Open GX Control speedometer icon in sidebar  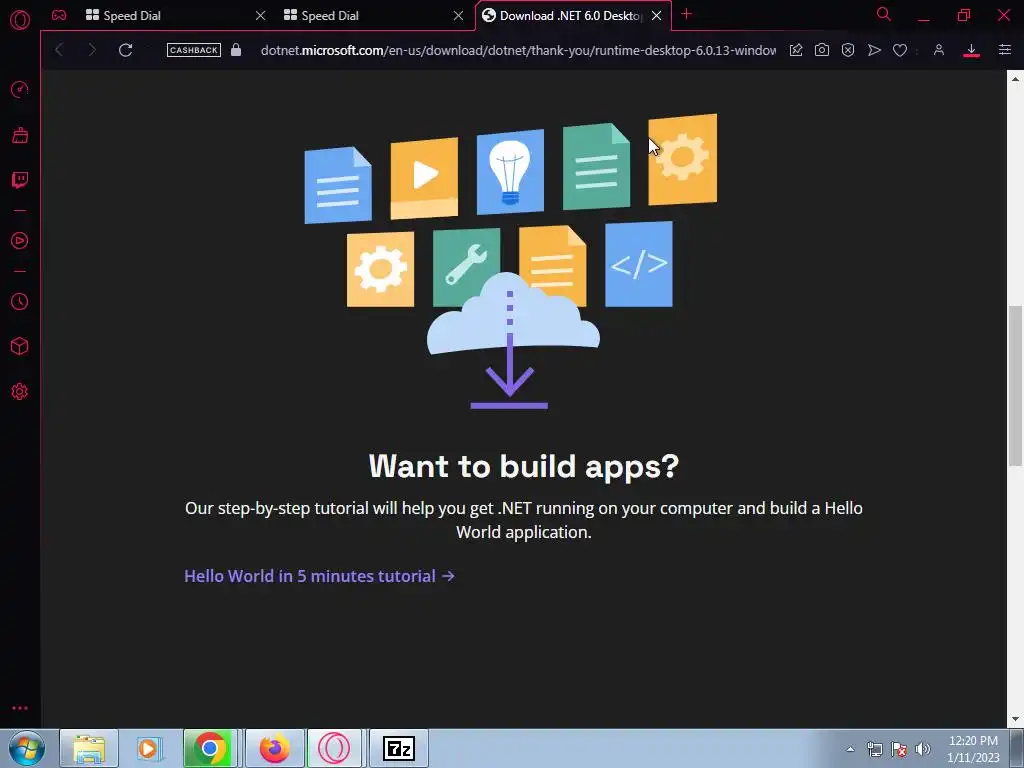(x=20, y=89)
